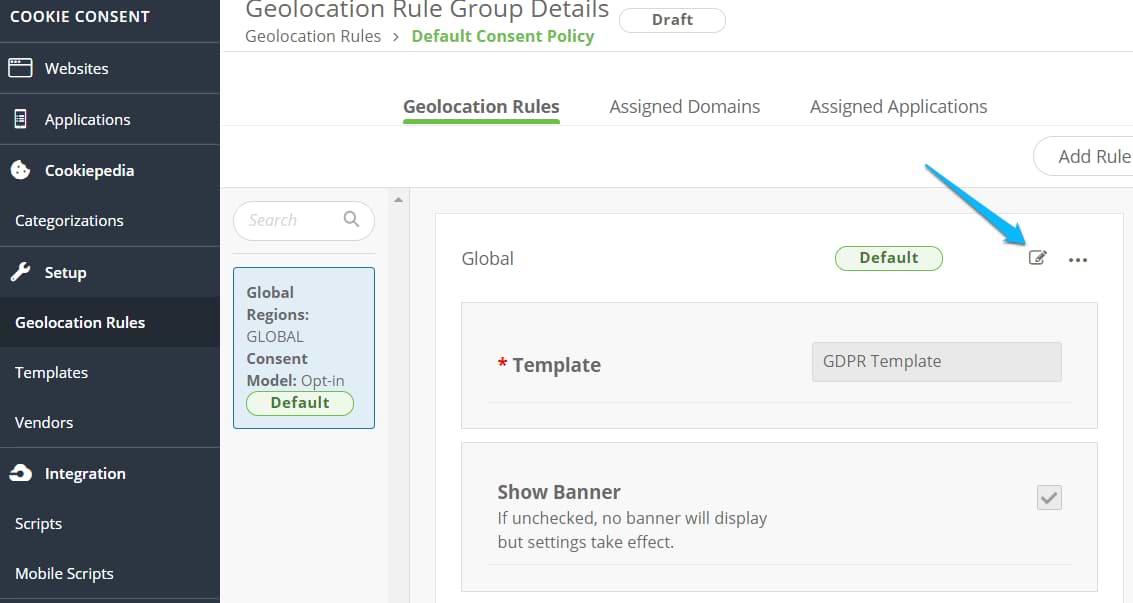Click the Applications mobile icon in sidebar
This screenshot has width=1133, height=603.
pyautogui.click(x=20, y=119)
